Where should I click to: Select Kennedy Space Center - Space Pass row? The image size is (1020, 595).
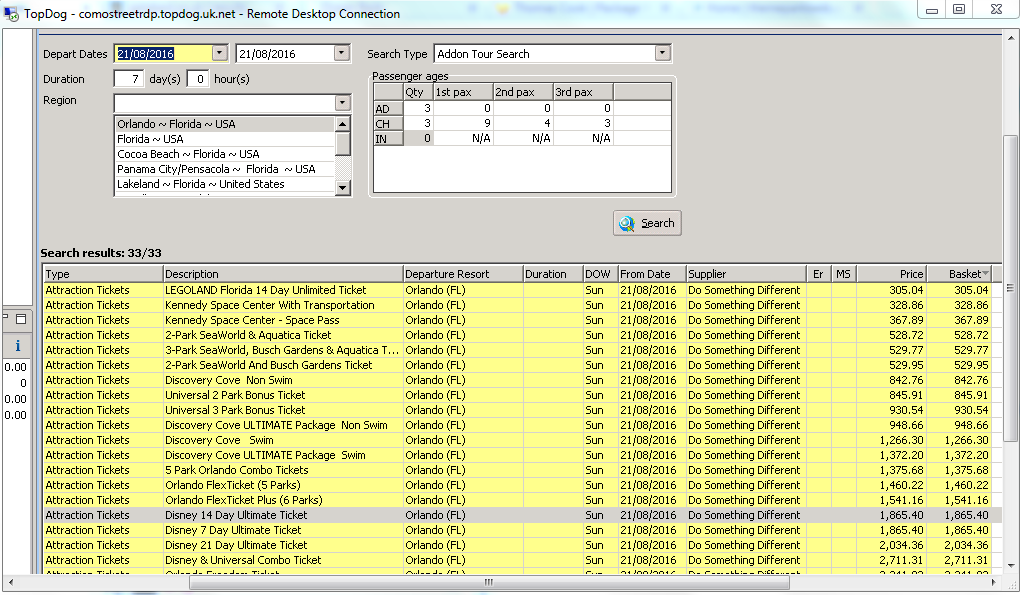point(252,320)
